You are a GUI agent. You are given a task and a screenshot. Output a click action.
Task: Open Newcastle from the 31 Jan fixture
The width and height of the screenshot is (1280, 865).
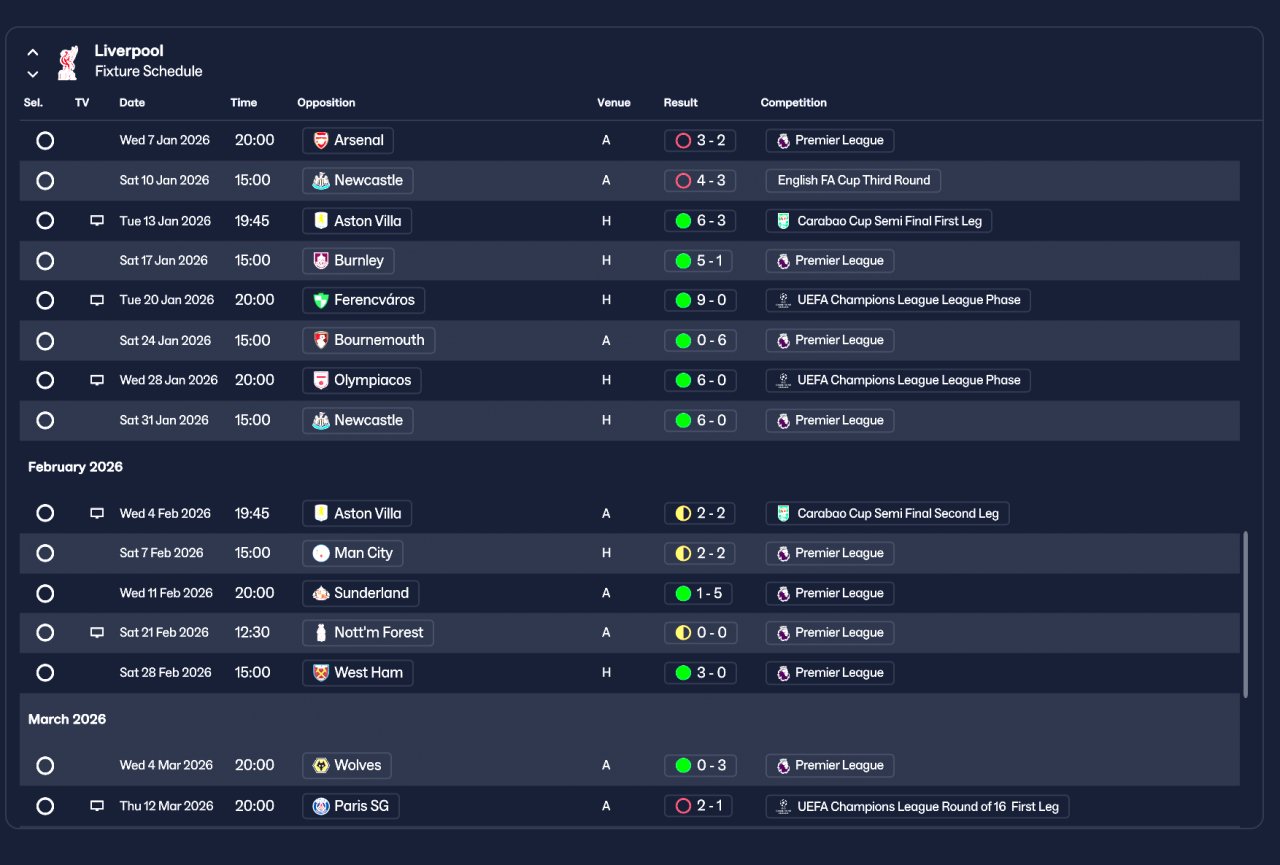click(x=358, y=420)
